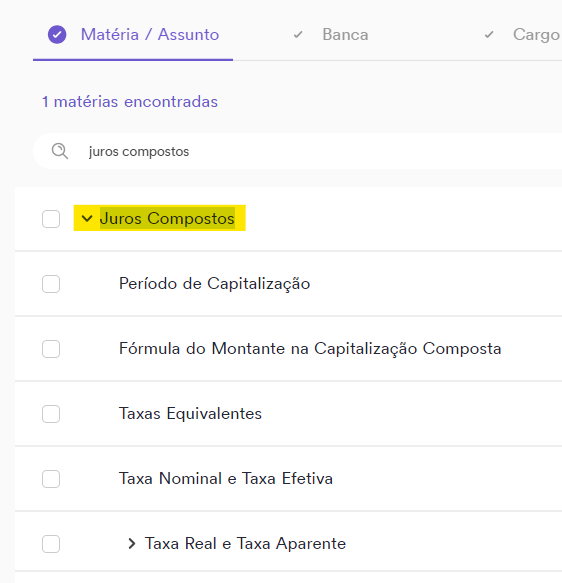Click the Período de Capitalização label
This screenshot has width=562, height=583.
(214, 284)
